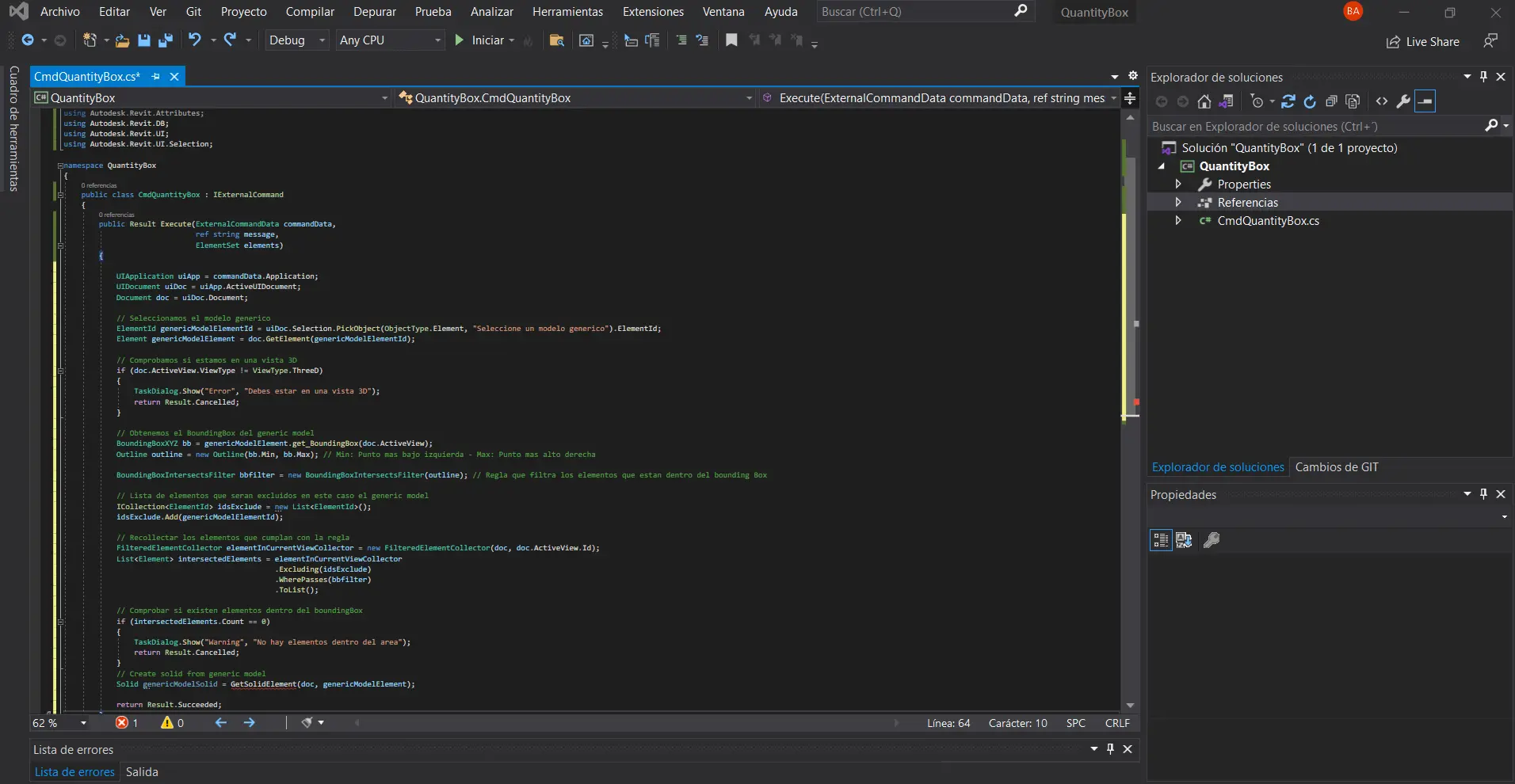Click the Find in Files icon

pyautogui.click(x=557, y=40)
